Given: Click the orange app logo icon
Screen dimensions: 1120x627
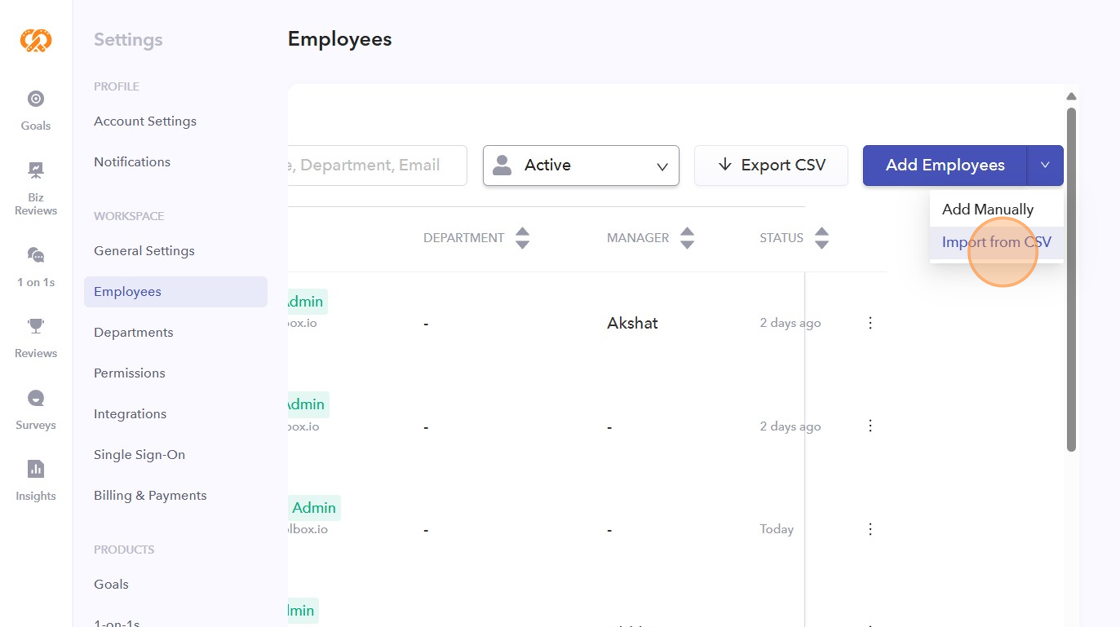Looking at the screenshot, I should coord(36,40).
